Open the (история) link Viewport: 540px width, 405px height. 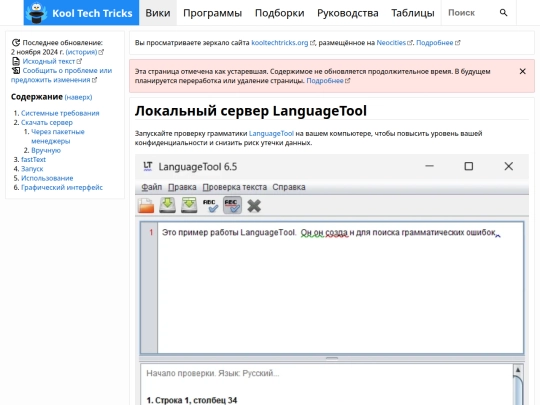pos(81,52)
